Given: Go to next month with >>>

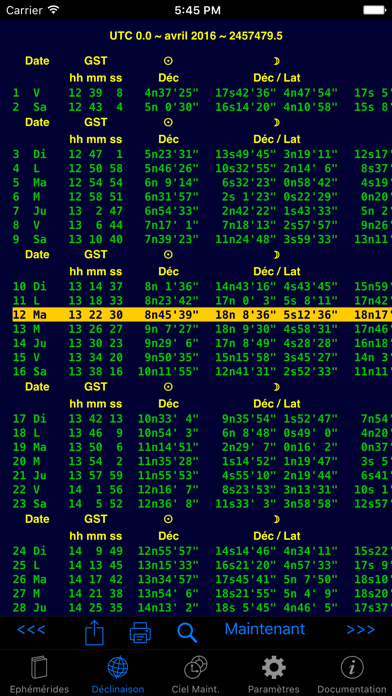Looking at the screenshot, I should (360, 629).
